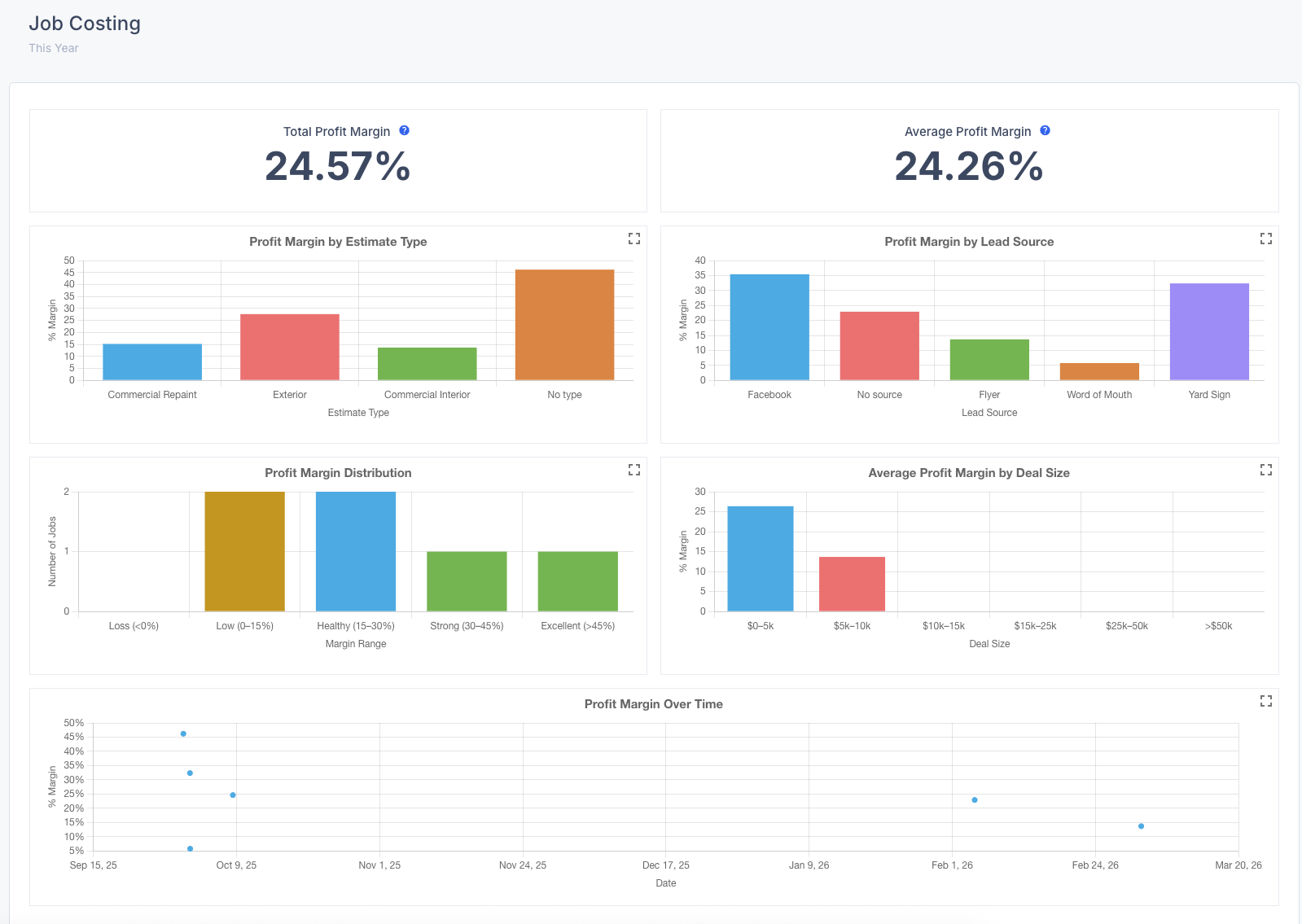
Task: Expand Profit Margin by Estimate Type chart fullscreen
Action: pos(634,239)
